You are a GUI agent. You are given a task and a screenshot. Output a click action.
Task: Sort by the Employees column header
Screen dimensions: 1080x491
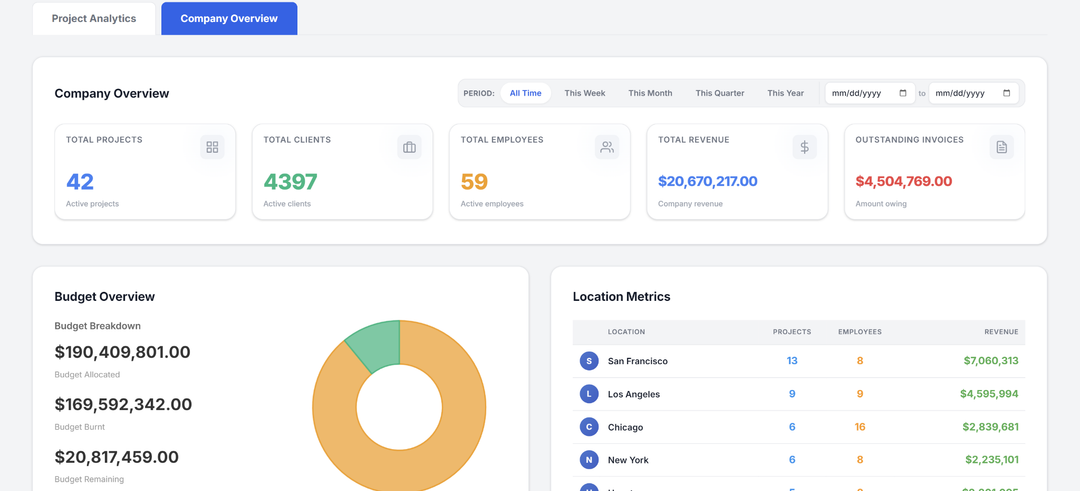[x=860, y=332]
